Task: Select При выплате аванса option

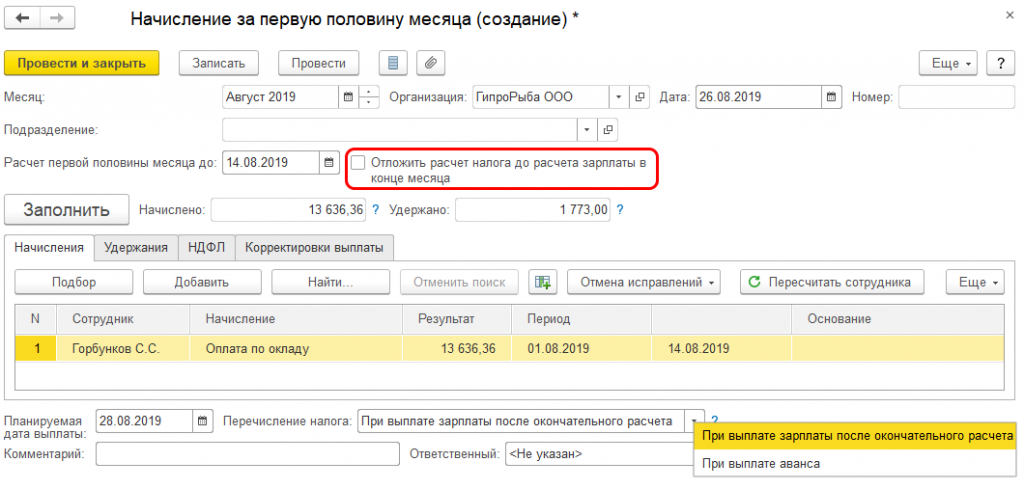Action: point(761,463)
